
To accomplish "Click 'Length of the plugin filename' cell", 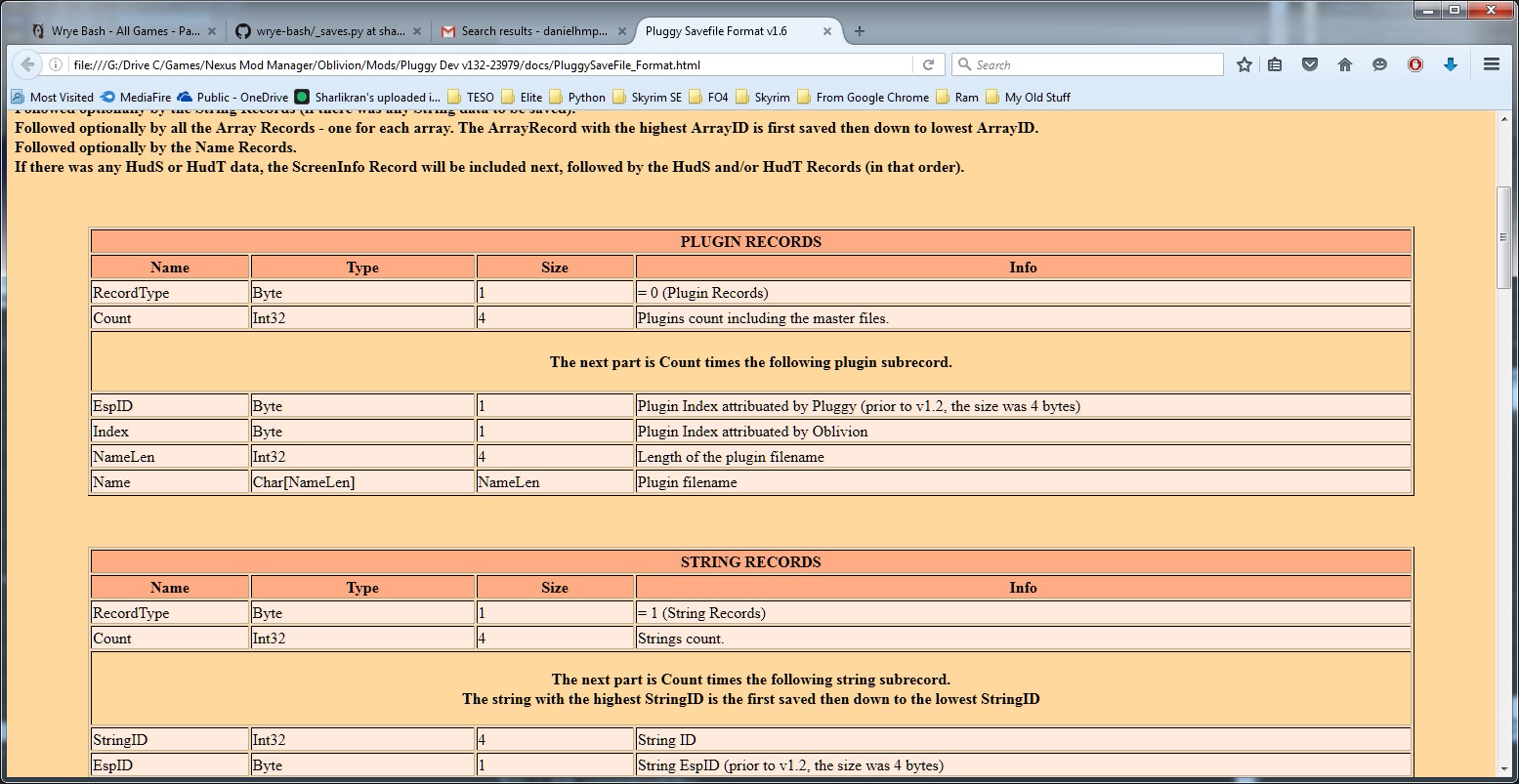I will (x=1023, y=457).
